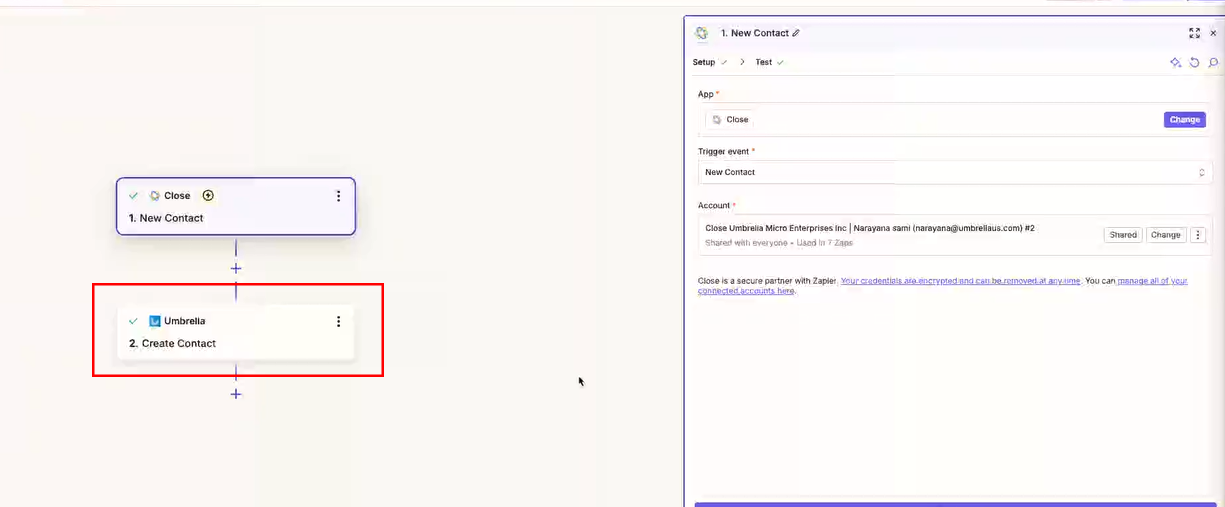Open the credentials encrypted link
1225x507 pixels.
(x=960, y=281)
